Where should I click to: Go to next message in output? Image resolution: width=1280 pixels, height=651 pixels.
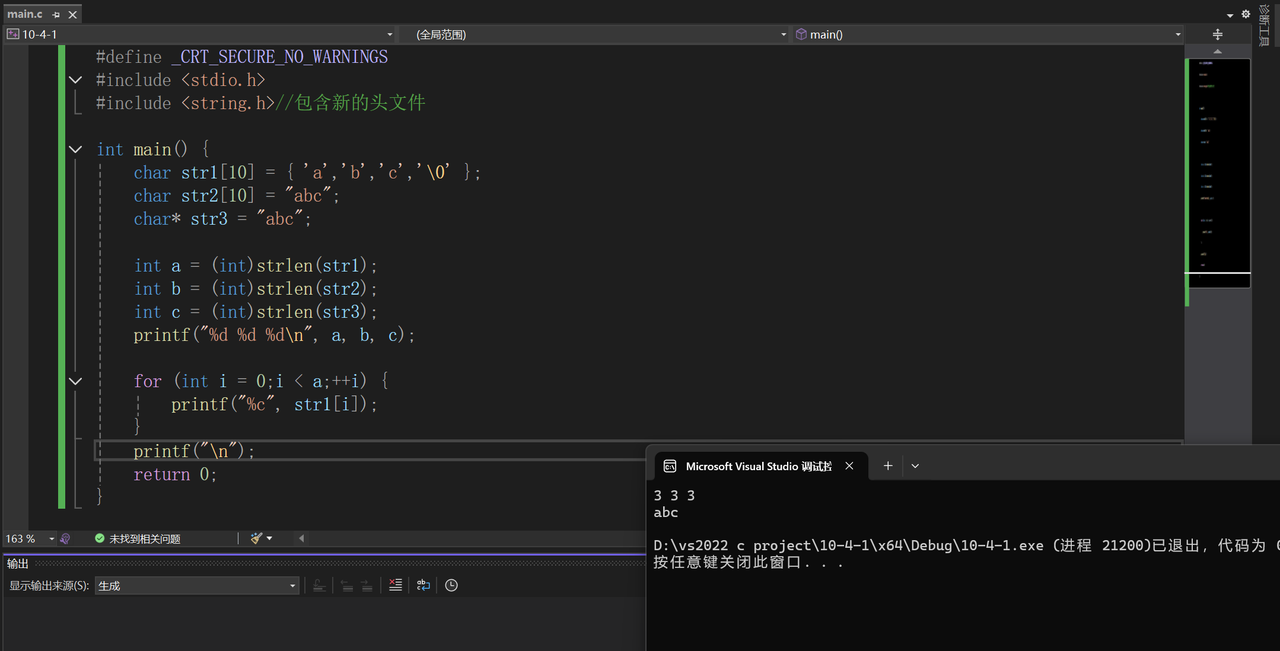click(367, 586)
